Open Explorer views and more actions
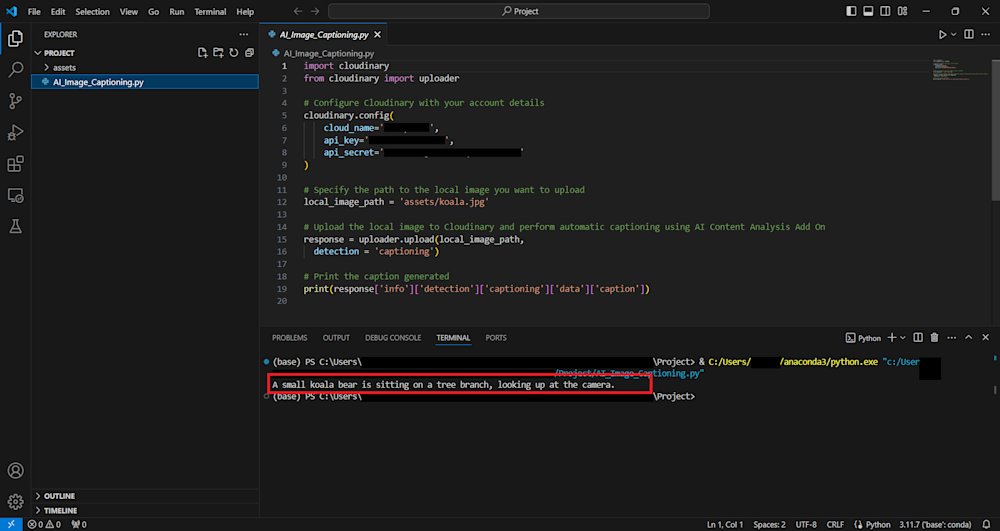This screenshot has width=1000, height=531. [244, 34]
